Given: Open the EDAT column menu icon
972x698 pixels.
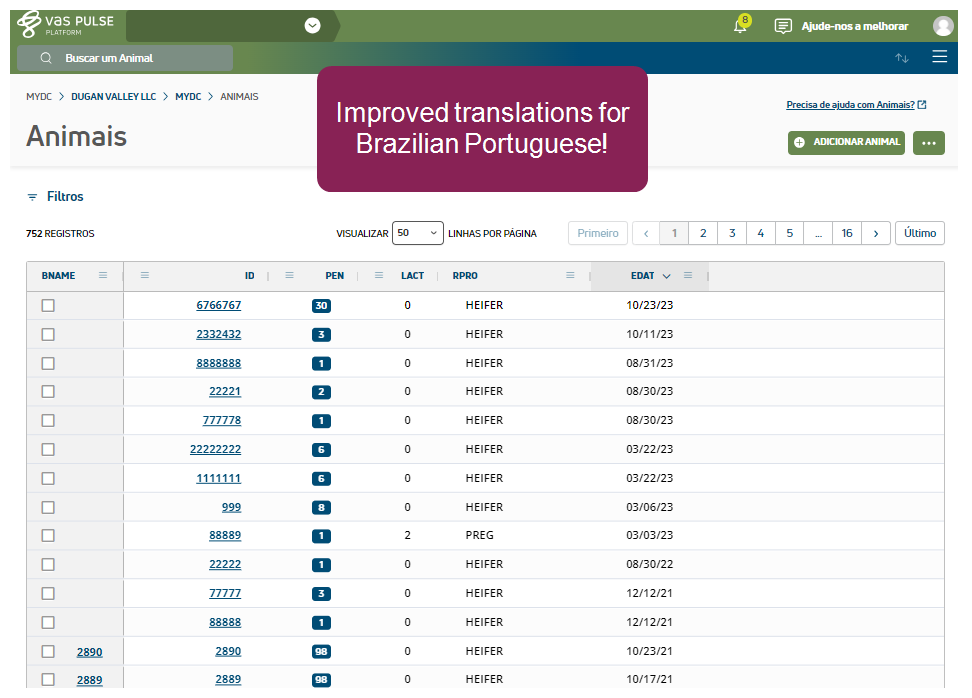Looking at the screenshot, I should click(688, 275).
